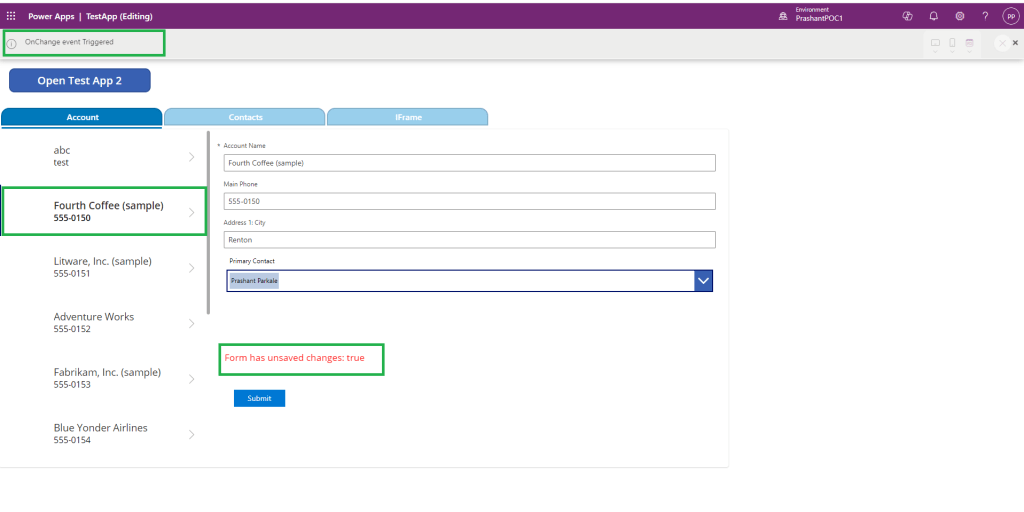Open the Adventure Works row chevron
Image resolution: width=1024 pixels, height=512 pixels.
[191, 323]
